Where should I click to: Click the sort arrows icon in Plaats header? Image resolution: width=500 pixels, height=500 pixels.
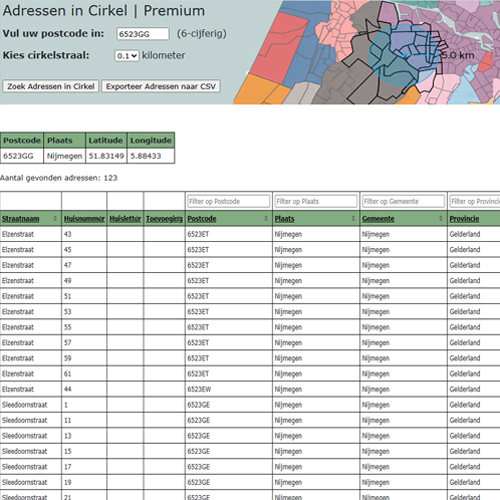pyautogui.click(x=353, y=218)
